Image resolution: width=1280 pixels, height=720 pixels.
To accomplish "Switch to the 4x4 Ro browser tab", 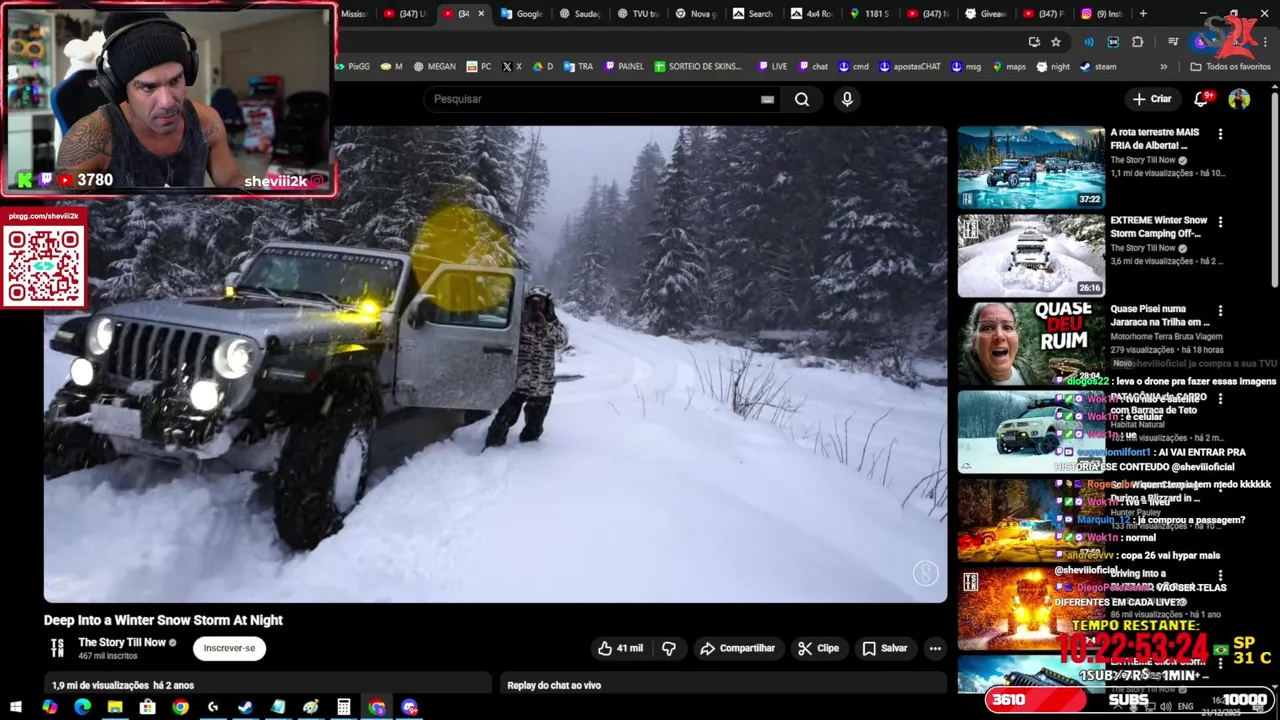I will [811, 13].
